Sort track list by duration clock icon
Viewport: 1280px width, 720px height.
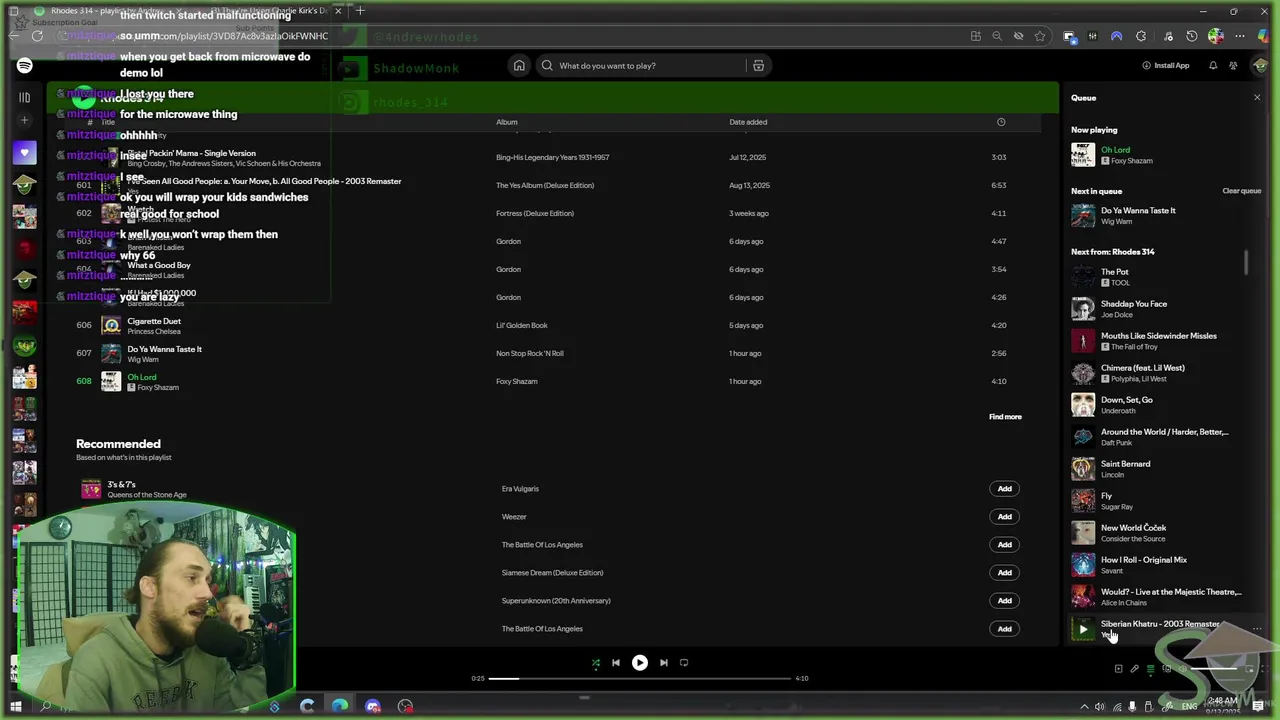tap(1001, 122)
